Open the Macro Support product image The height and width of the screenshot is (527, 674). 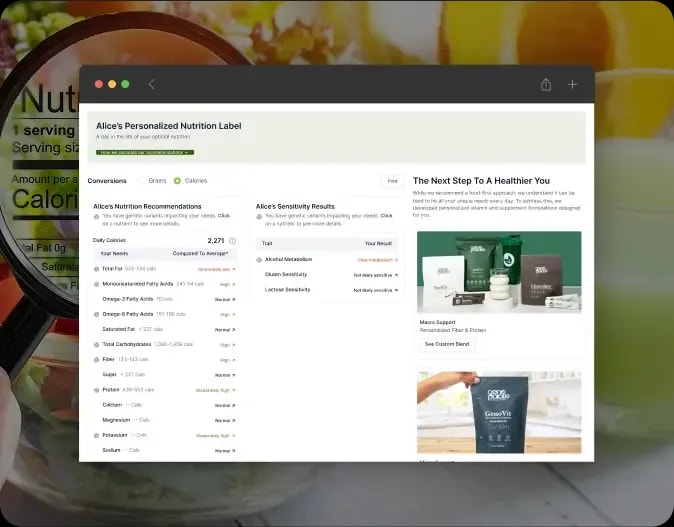click(x=499, y=272)
